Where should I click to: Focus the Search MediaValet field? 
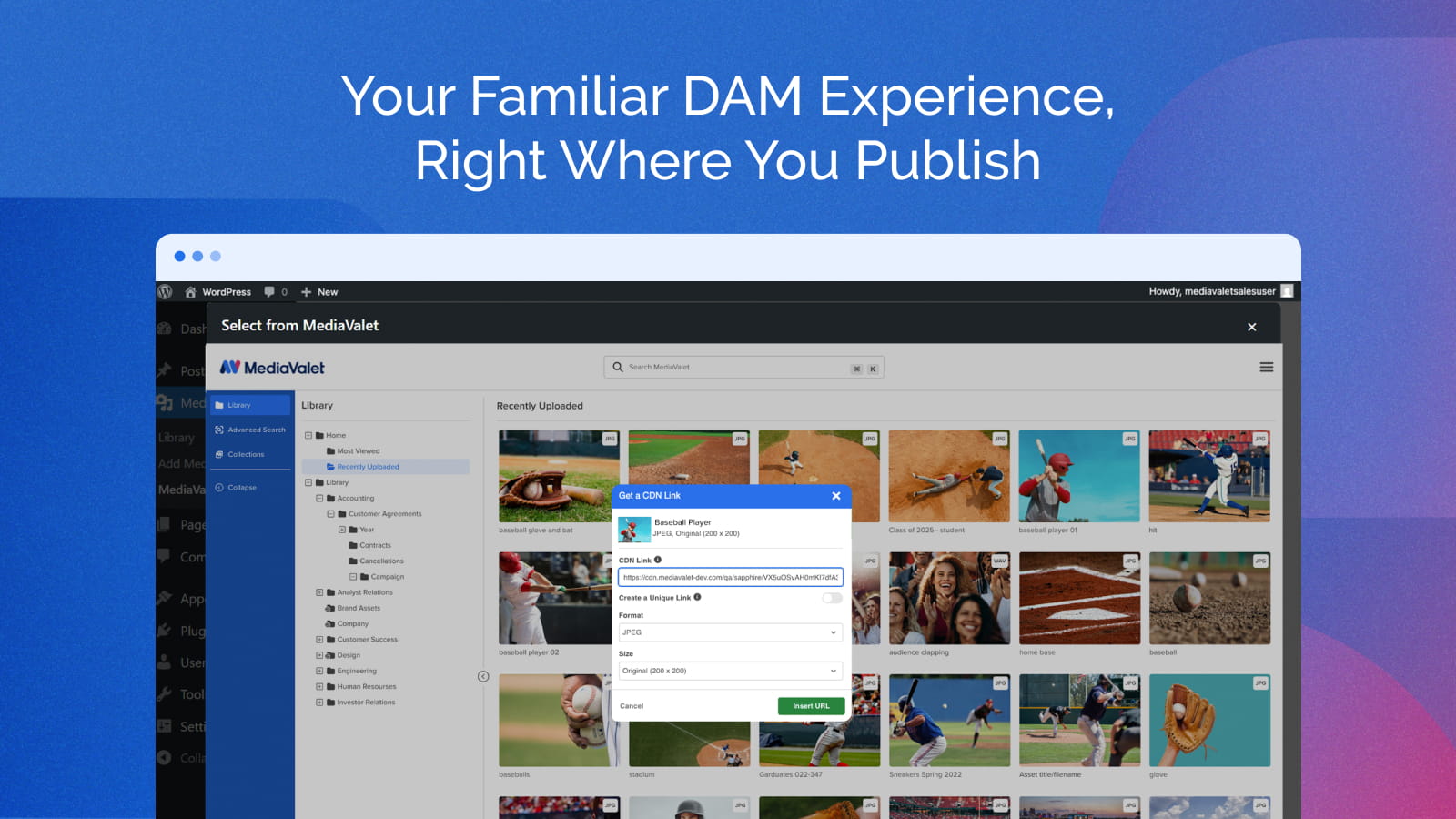click(743, 368)
